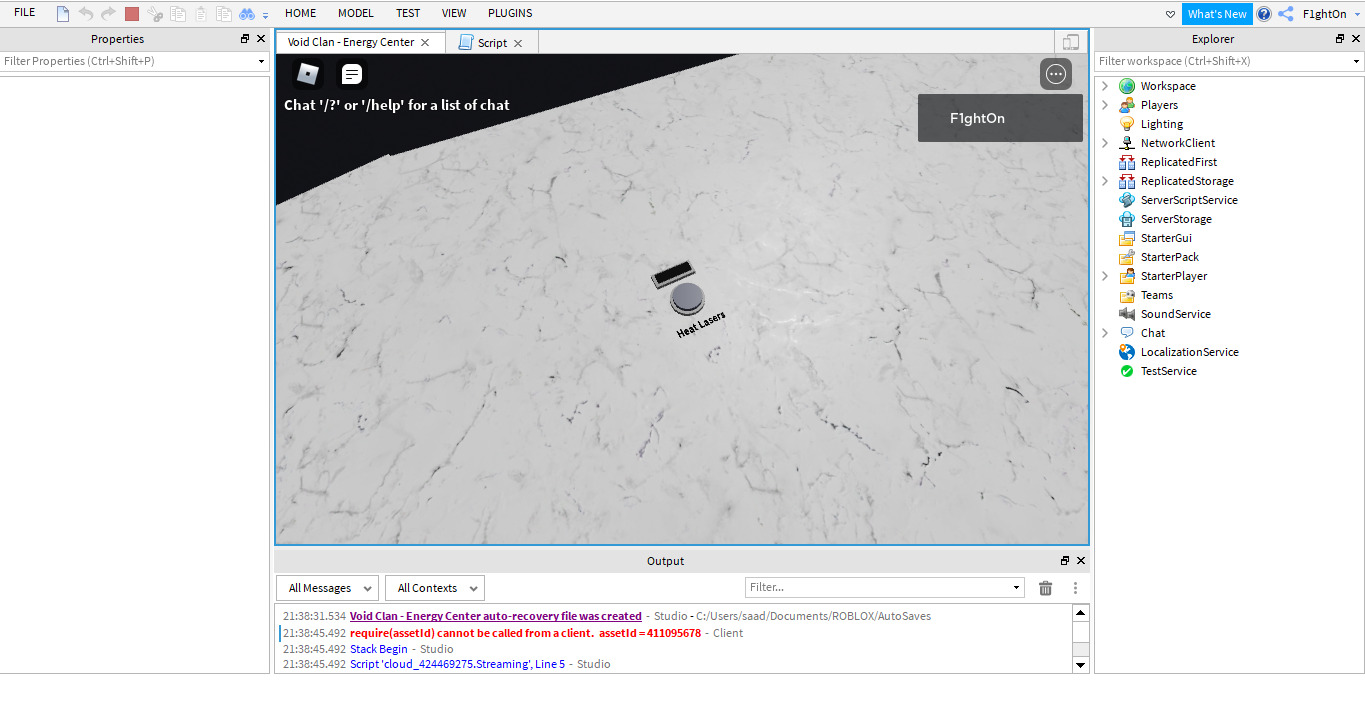Switch to the PLUGINS ribbon tab
The height and width of the screenshot is (704, 1365).
click(510, 13)
